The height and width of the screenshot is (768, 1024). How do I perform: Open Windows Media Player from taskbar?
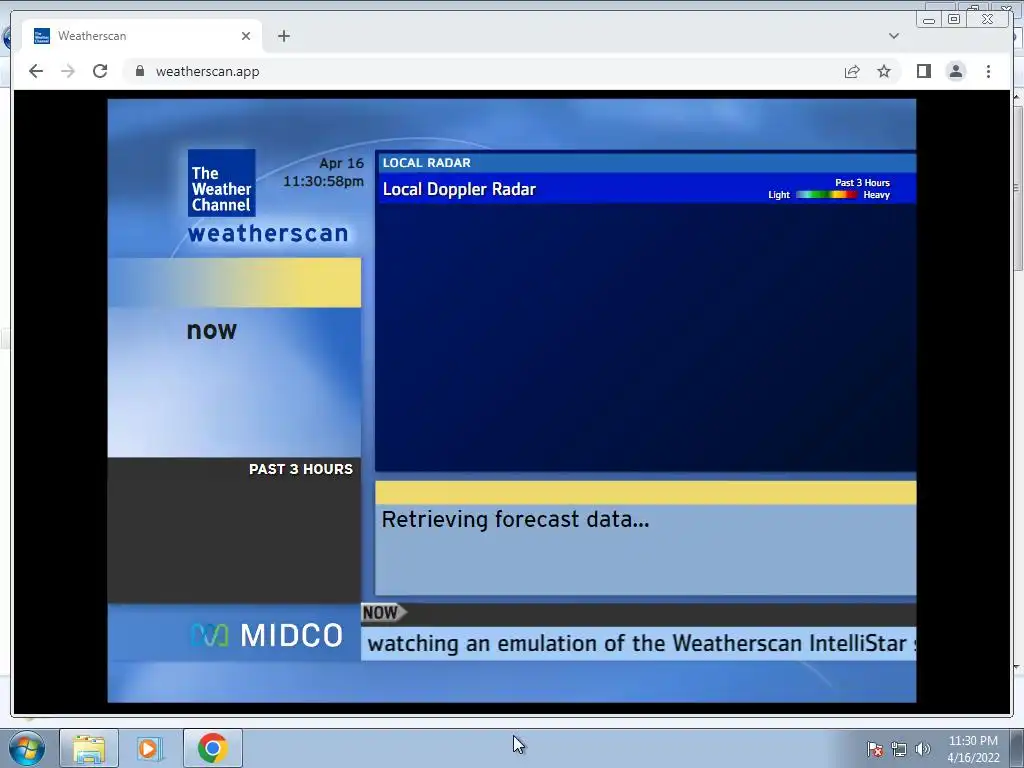(x=150, y=748)
